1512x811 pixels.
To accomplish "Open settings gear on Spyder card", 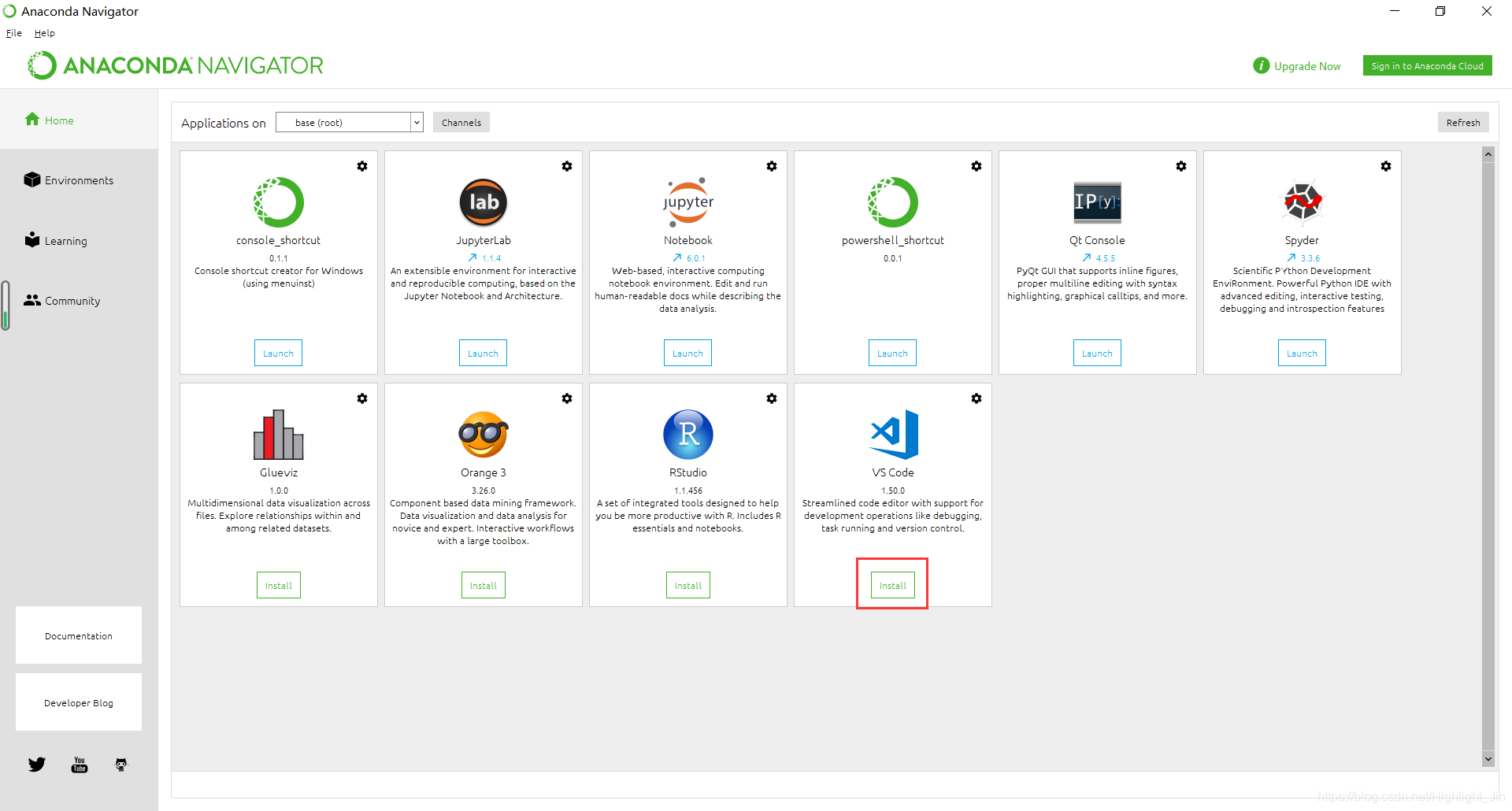I will click(x=1386, y=166).
